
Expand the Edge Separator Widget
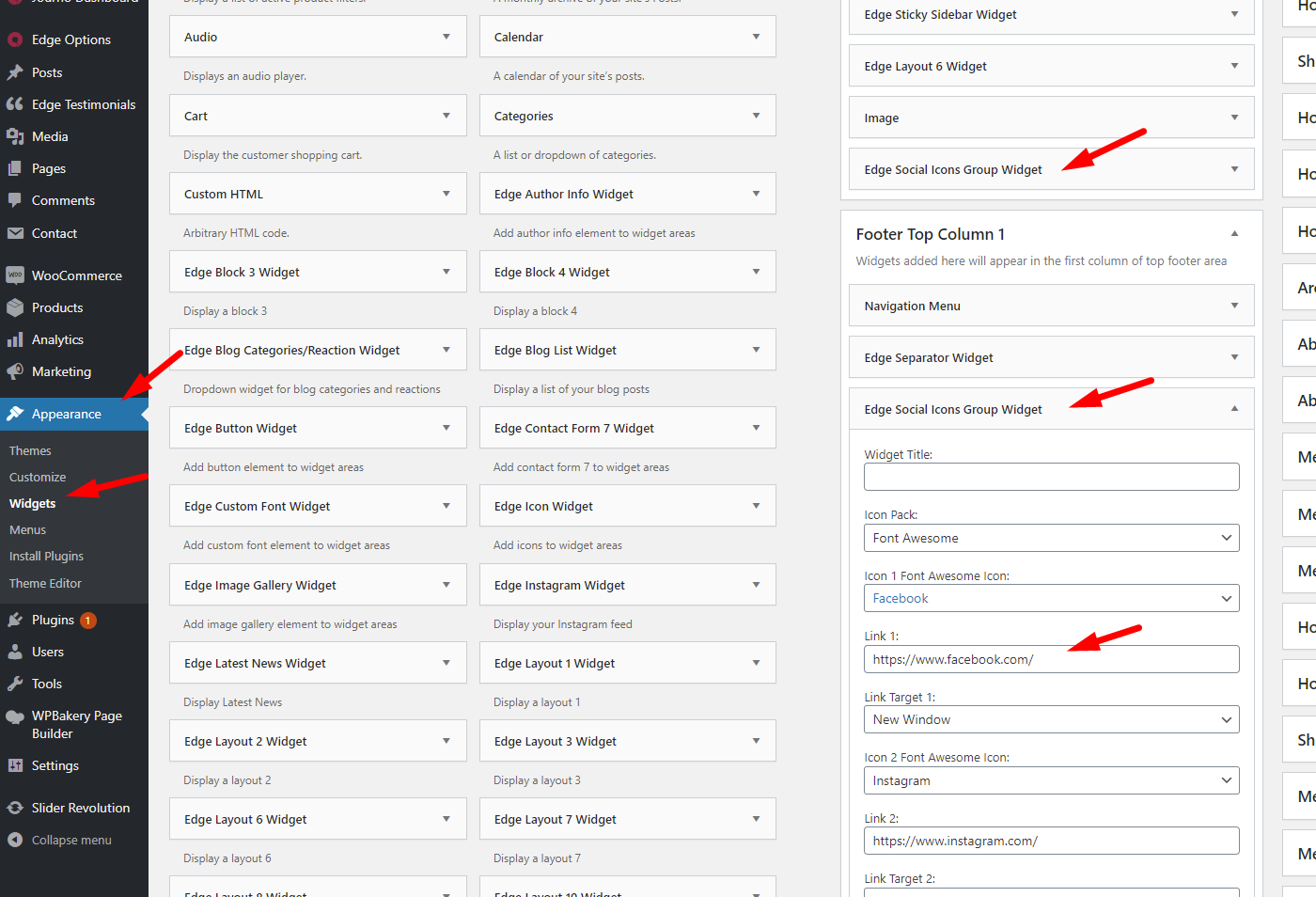point(1234,357)
